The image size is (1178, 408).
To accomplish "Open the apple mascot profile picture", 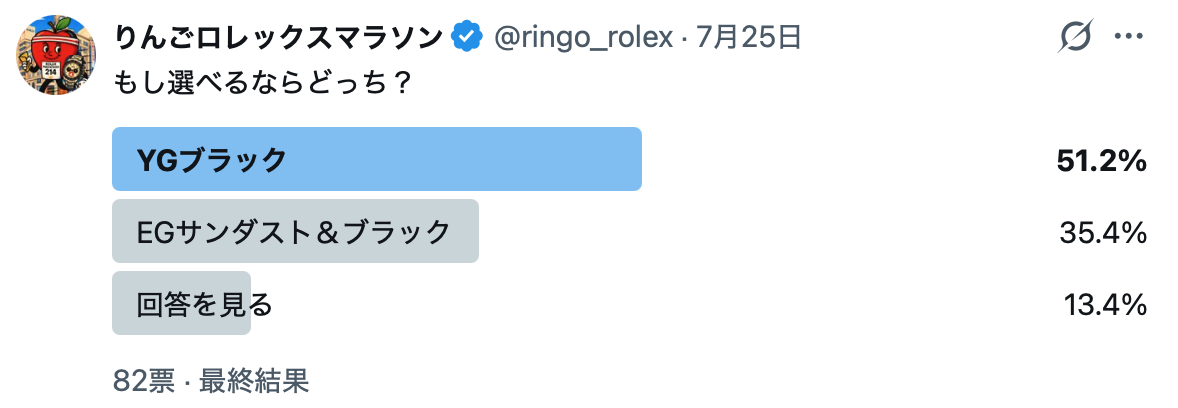I will (56, 55).
